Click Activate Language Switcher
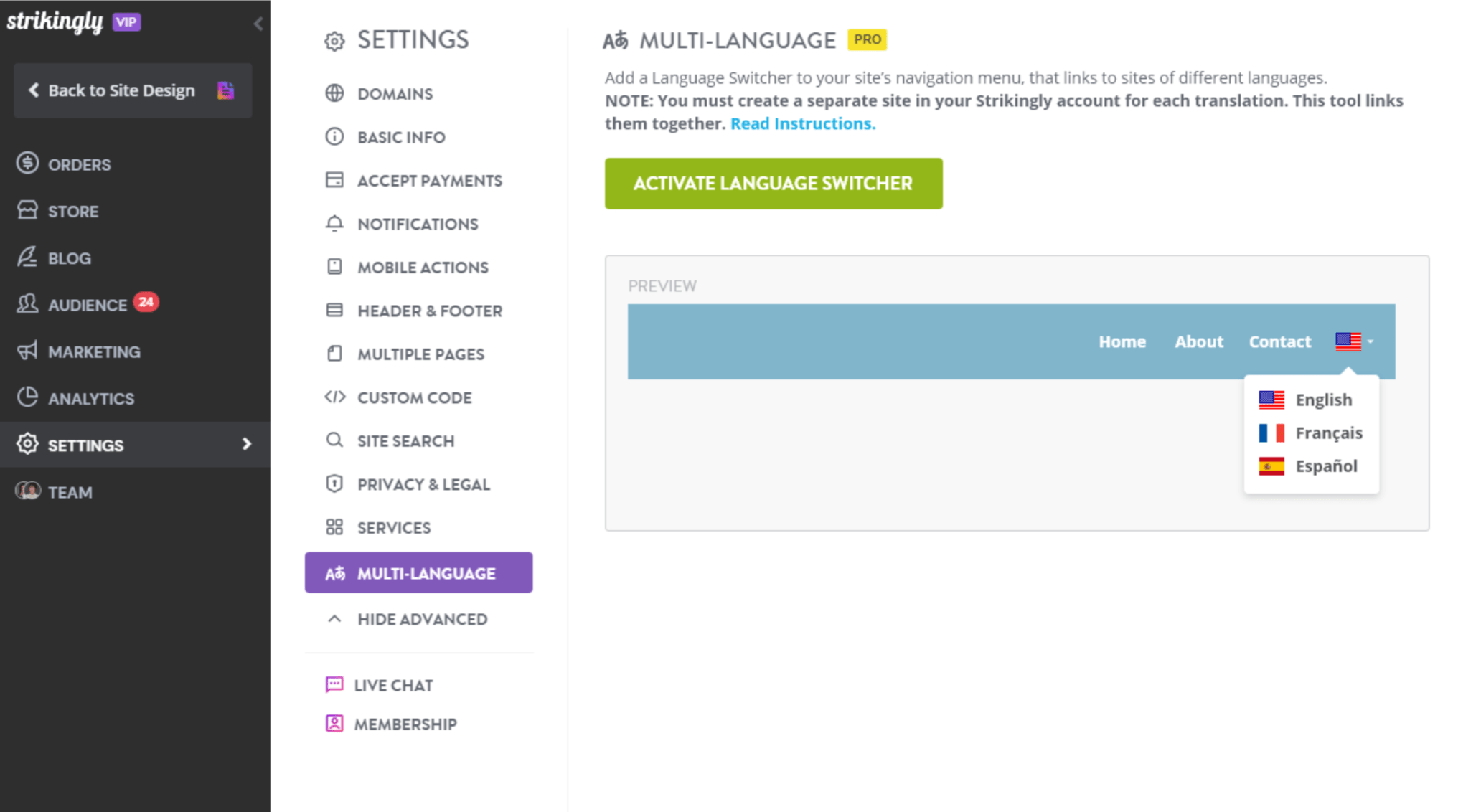1481x812 pixels. [773, 183]
